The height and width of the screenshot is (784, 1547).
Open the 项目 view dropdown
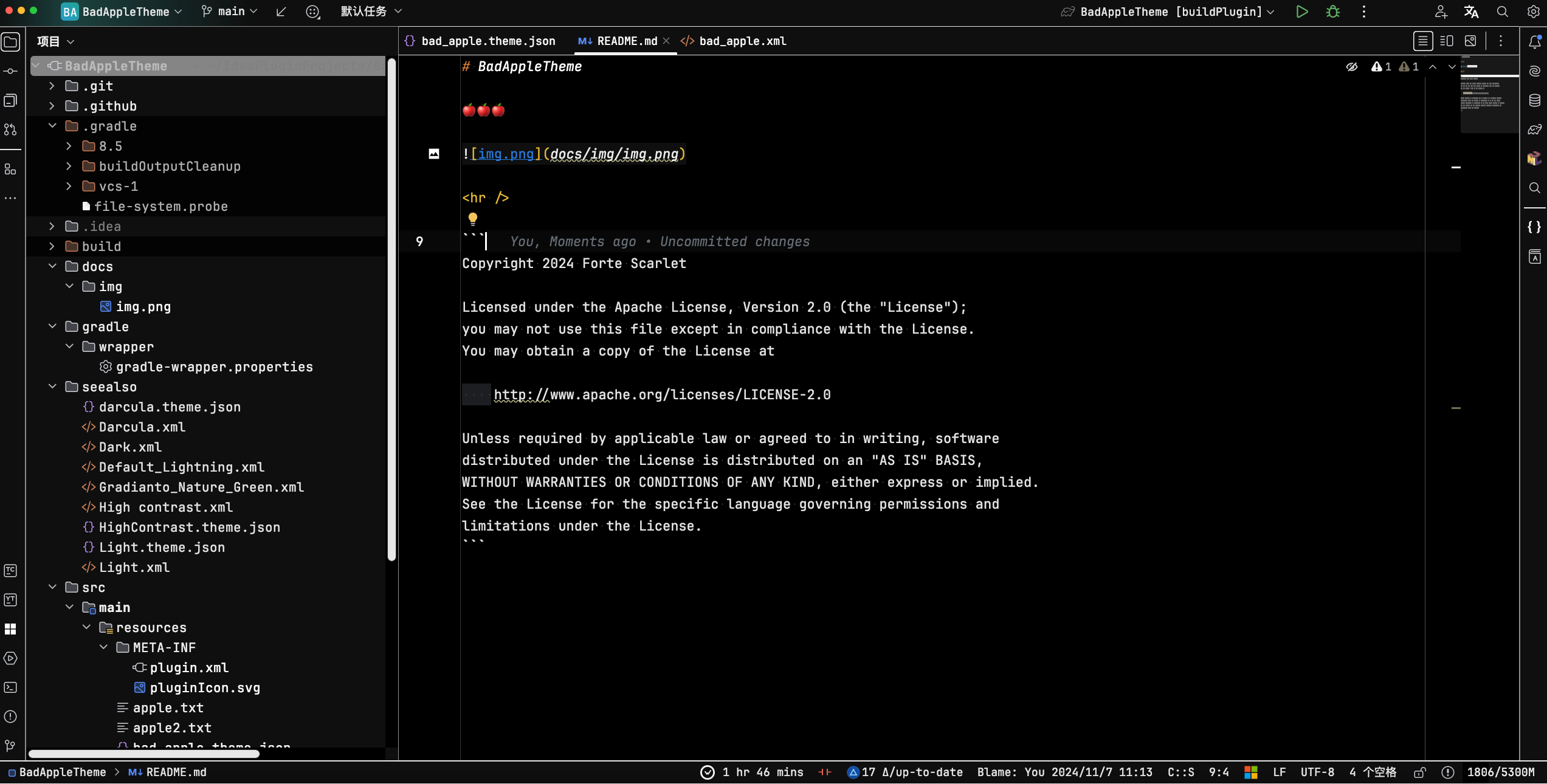55,41
